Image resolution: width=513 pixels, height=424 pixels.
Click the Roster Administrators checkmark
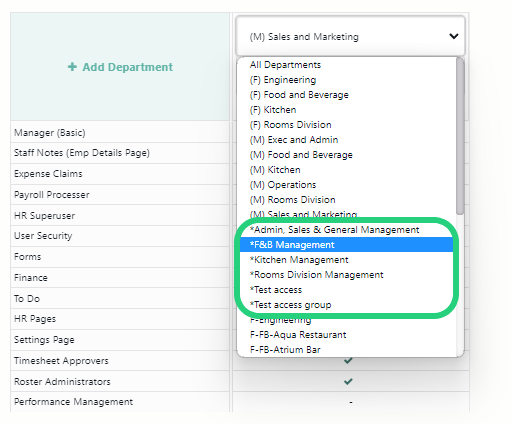click(348, 381)
